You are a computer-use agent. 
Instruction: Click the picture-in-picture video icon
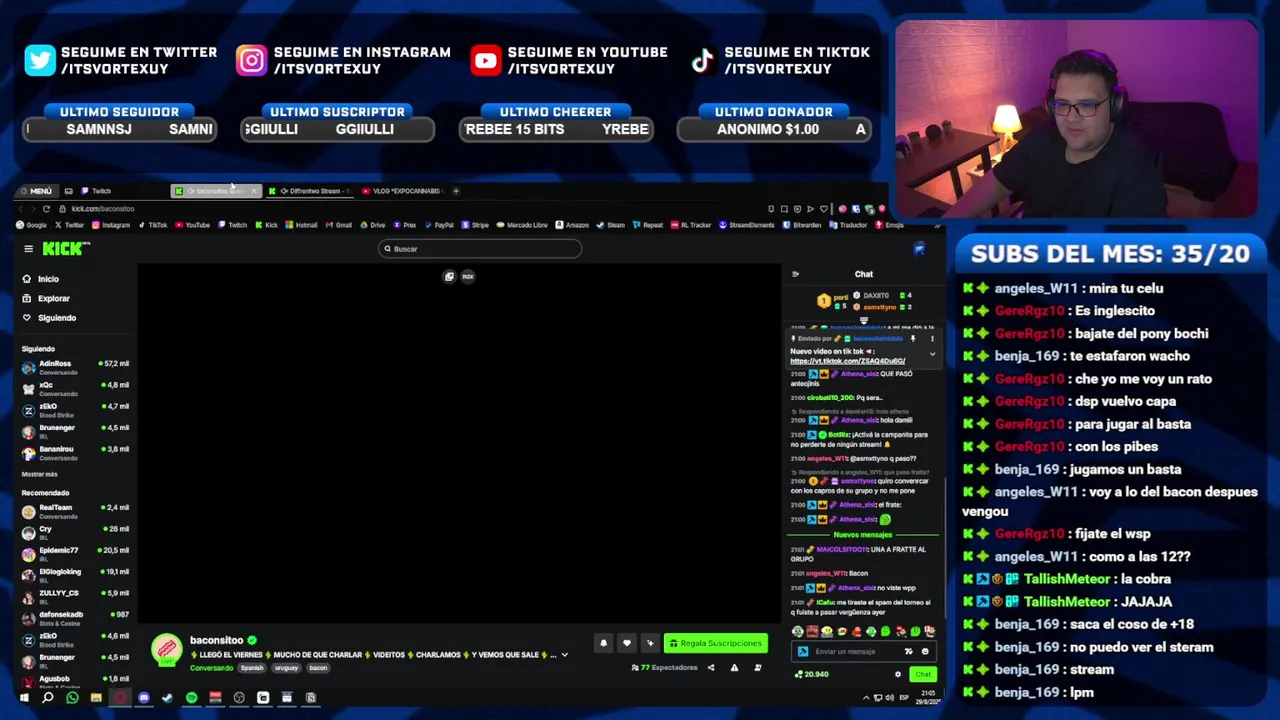click(x=449, y=277)
